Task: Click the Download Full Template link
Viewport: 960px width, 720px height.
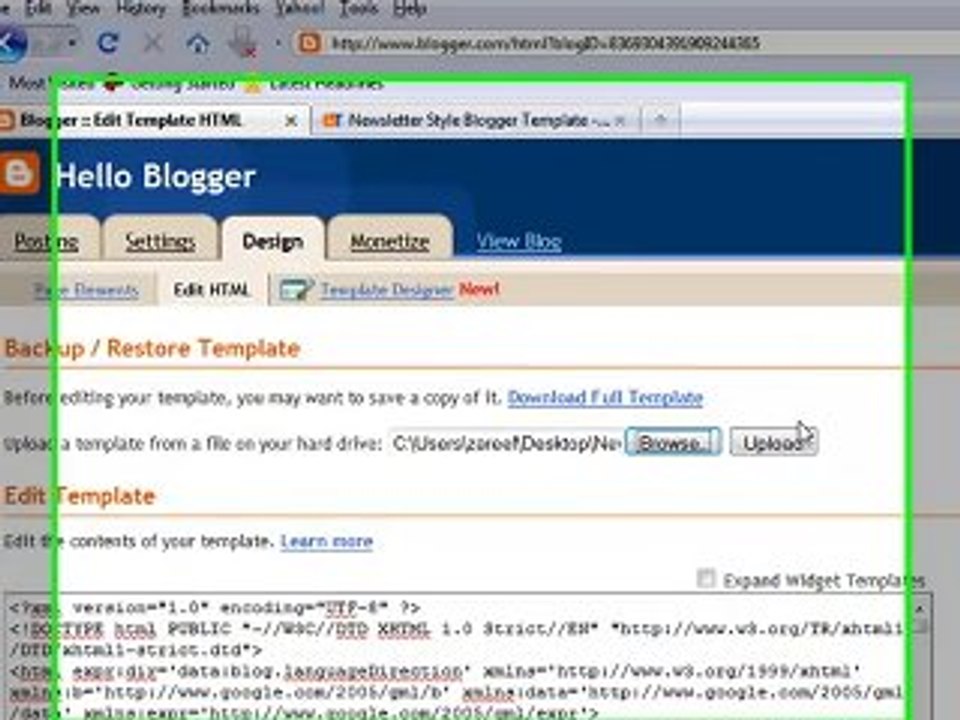Action: pos(605,398)
